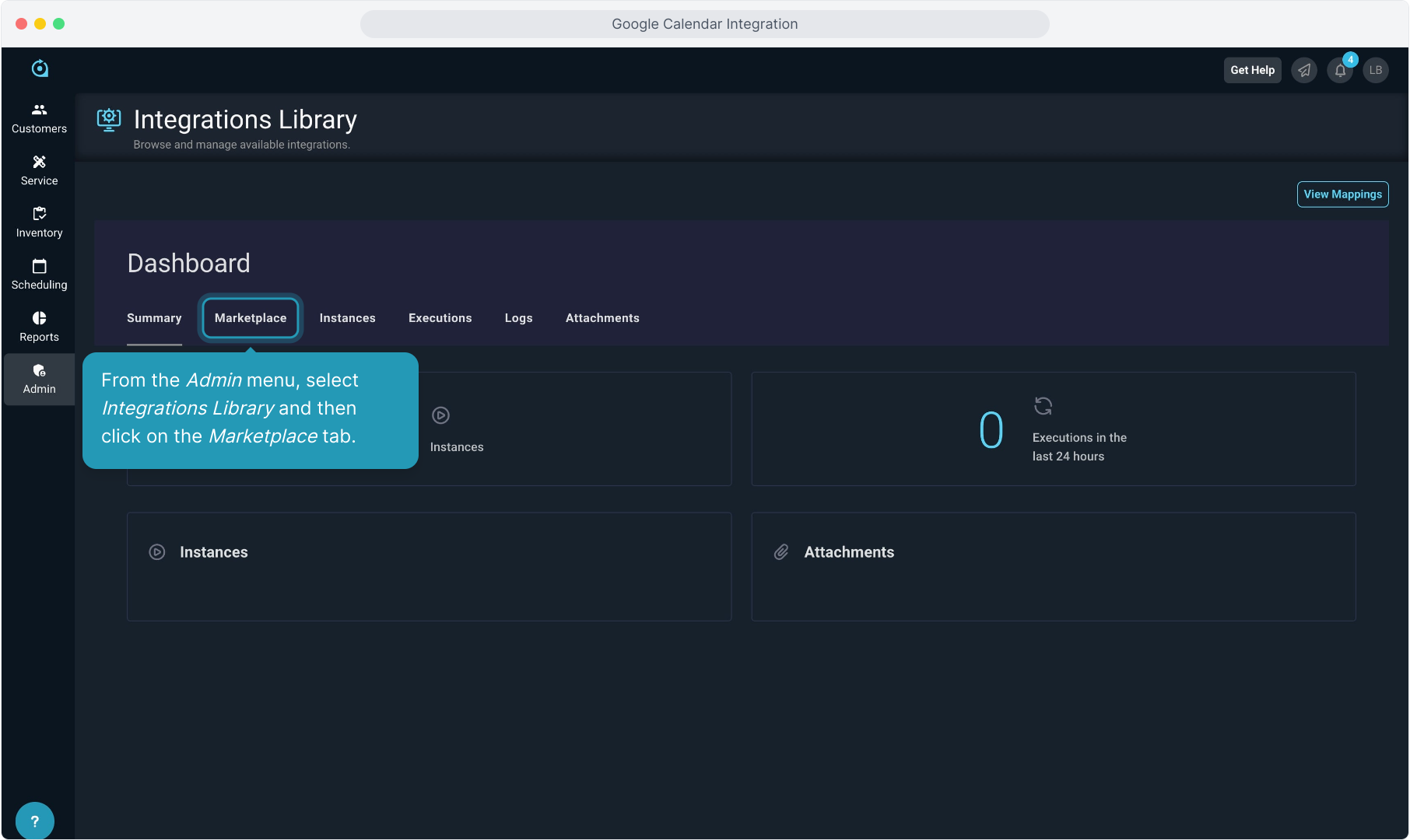Click the app logo at top left
The image size is (1410, 840).
point(40,68)
